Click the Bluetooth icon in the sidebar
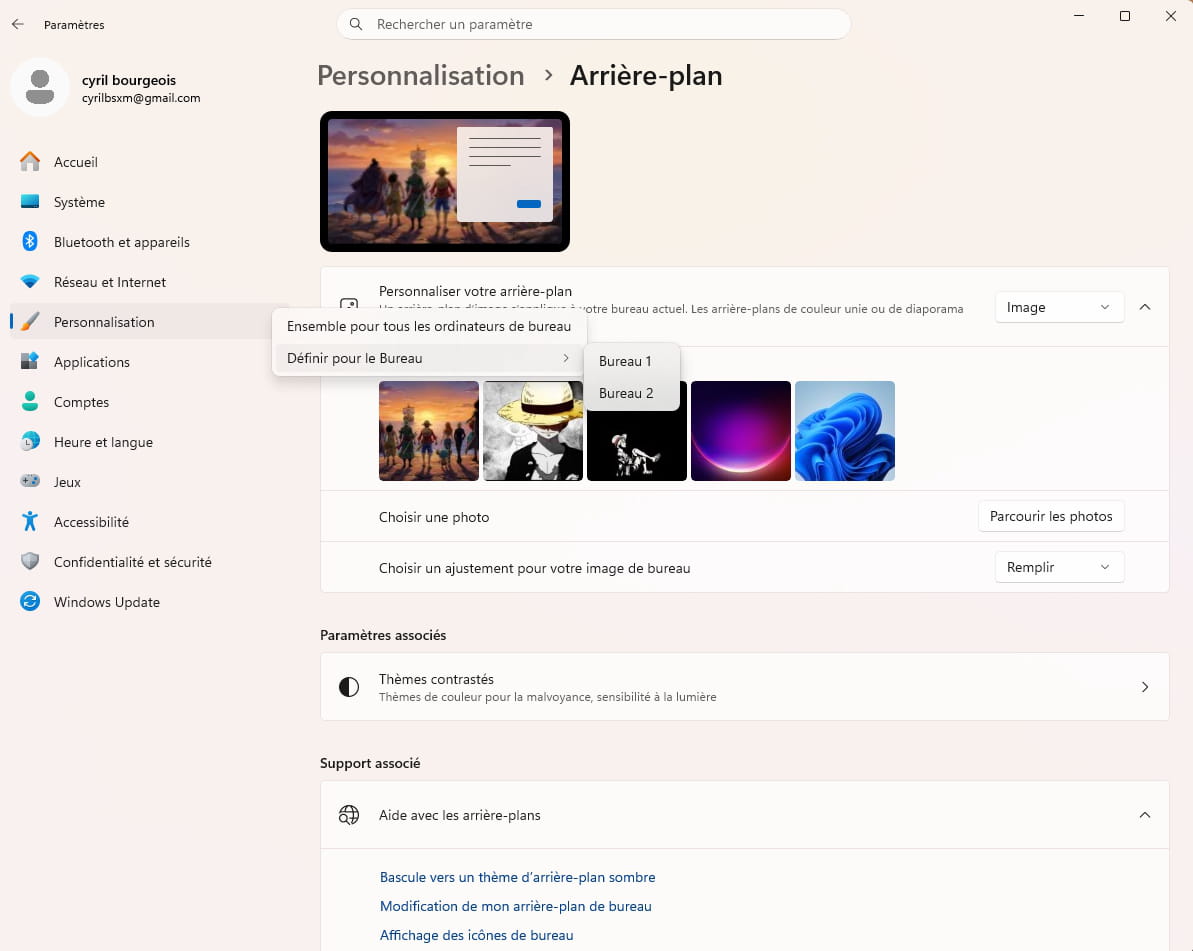 (x=30, y=241)
